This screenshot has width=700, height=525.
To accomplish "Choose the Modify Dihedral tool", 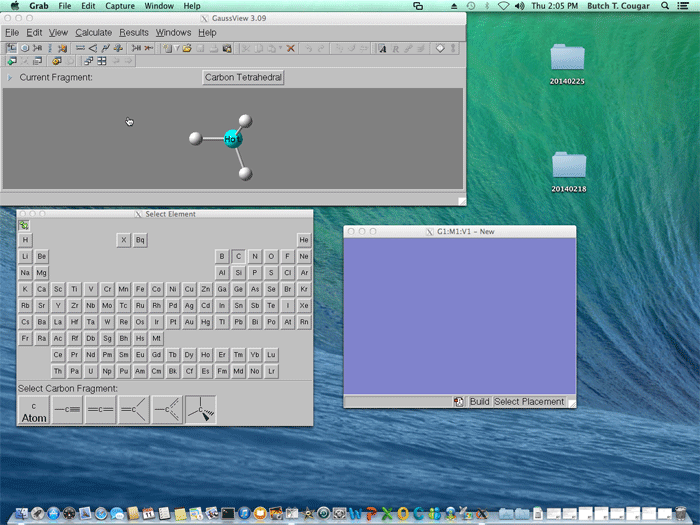I will [x=105, y=48].
